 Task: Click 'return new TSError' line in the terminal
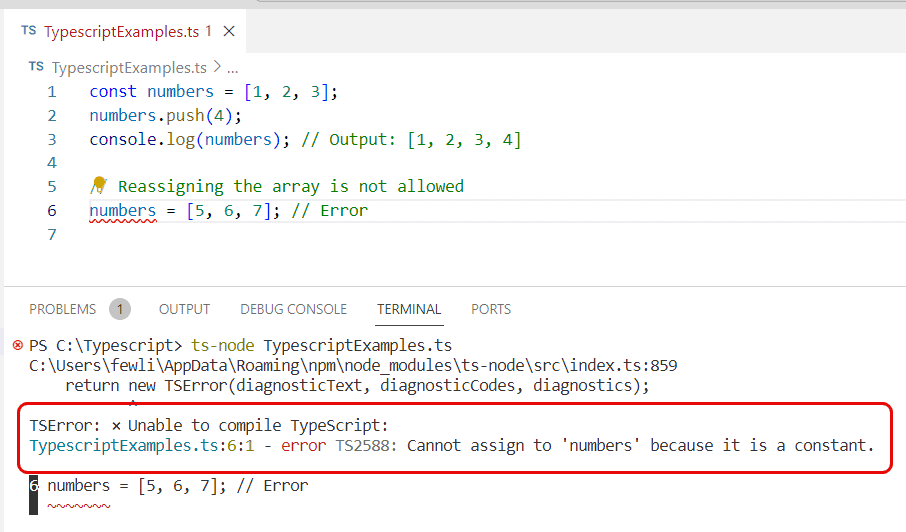pyautogui.click(x=357, y=385)
